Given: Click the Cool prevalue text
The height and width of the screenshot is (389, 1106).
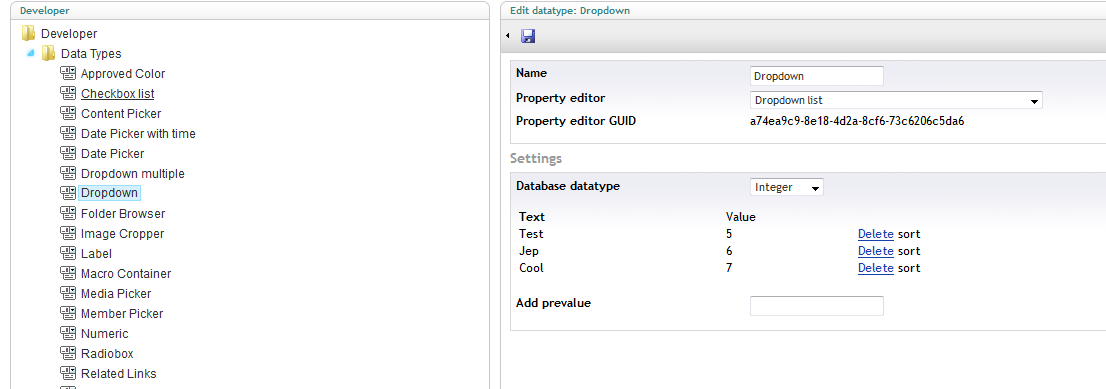Looking at the screenshot, I should 531,268.
